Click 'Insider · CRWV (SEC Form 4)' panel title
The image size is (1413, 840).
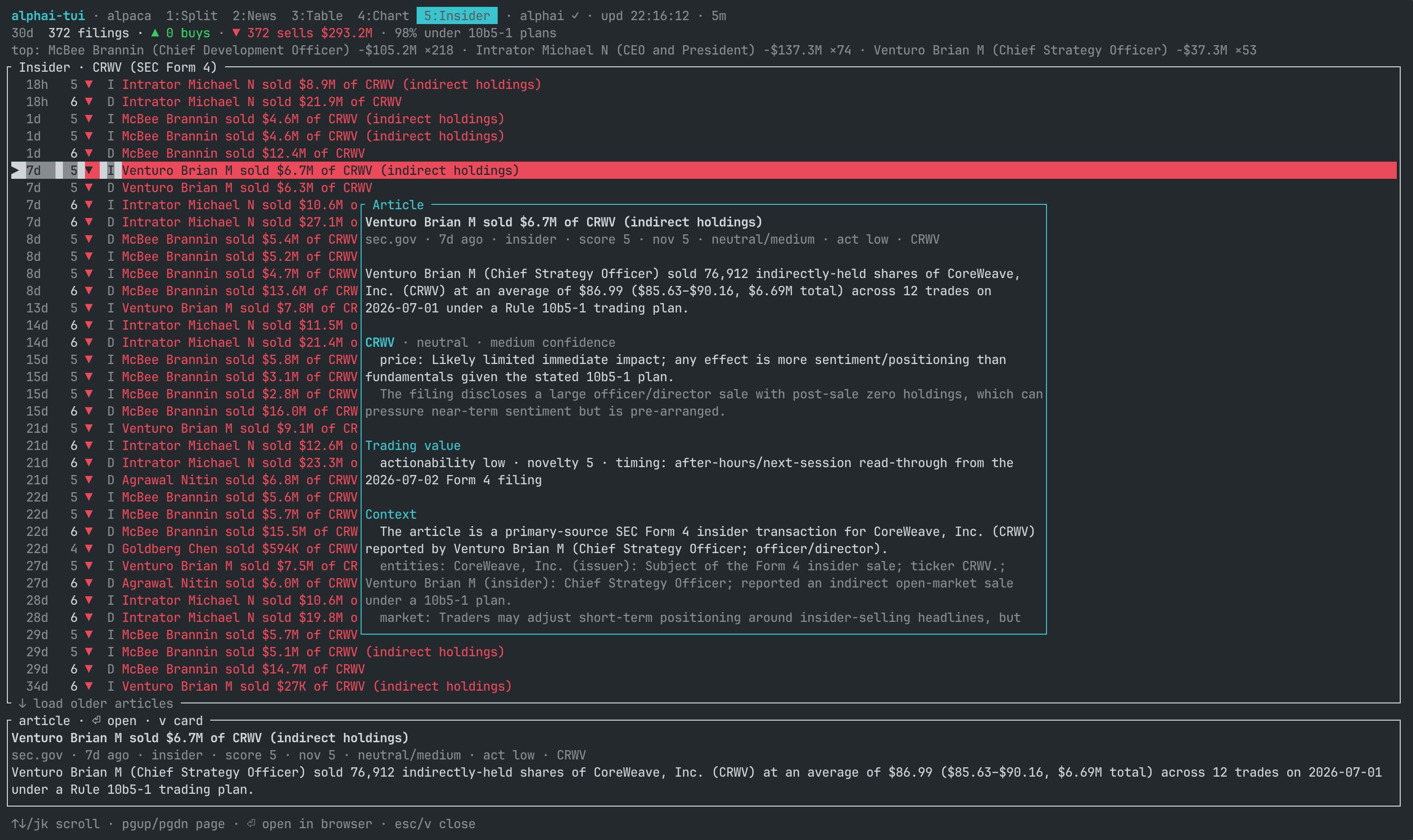pyautogui.click(x=118, y=67)
